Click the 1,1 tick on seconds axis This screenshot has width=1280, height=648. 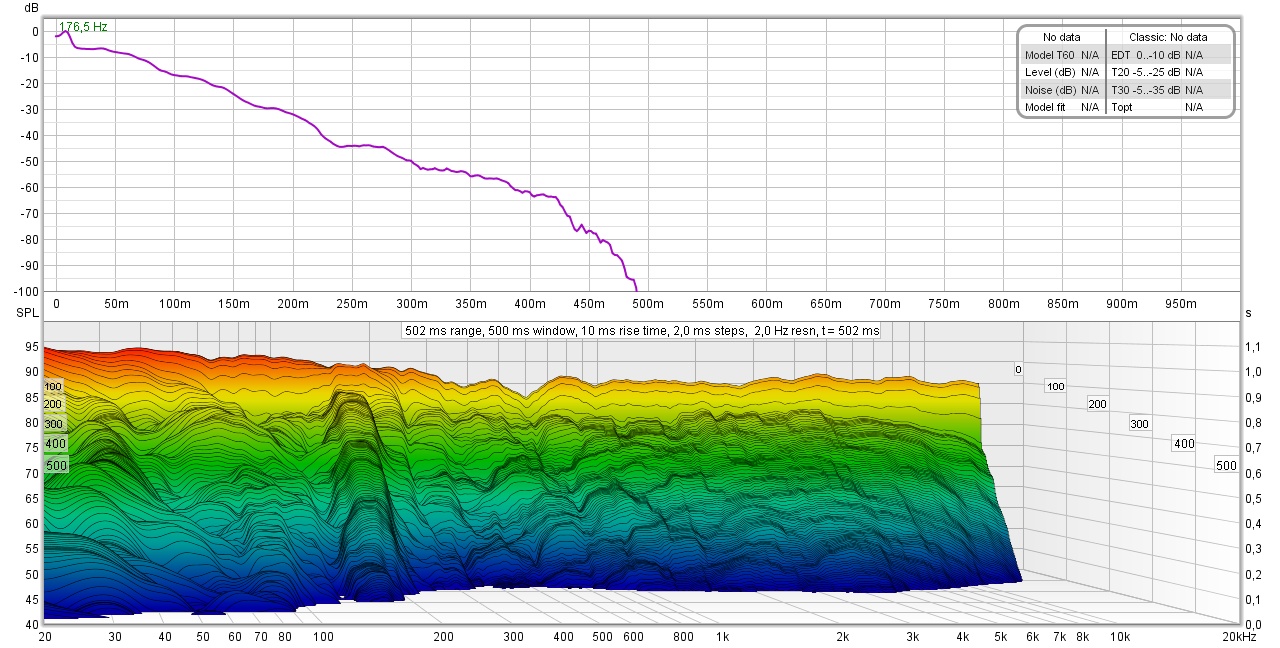[x=1255, y=347]
